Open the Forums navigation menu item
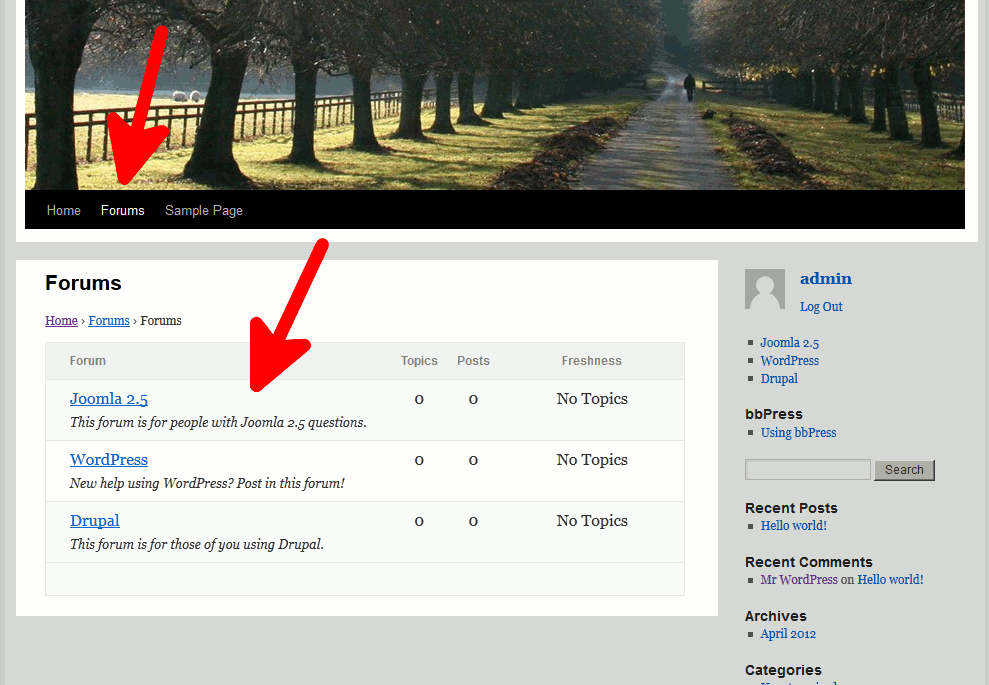This screenshot has width=989, height=685. point(122,211)
